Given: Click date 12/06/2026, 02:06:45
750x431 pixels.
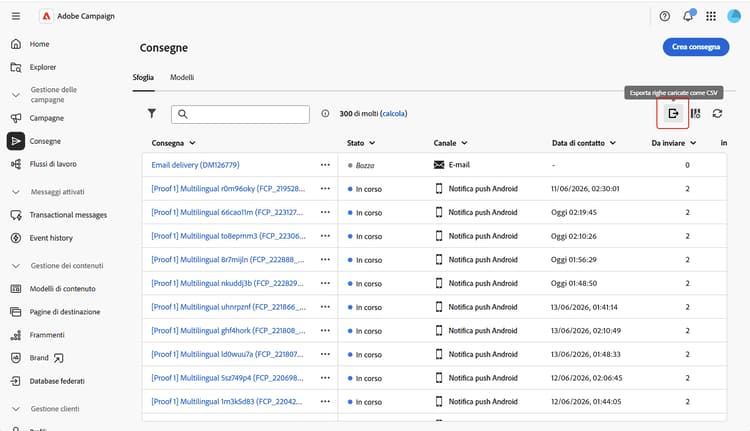Looking at the screenshot, I should [586, 378].
